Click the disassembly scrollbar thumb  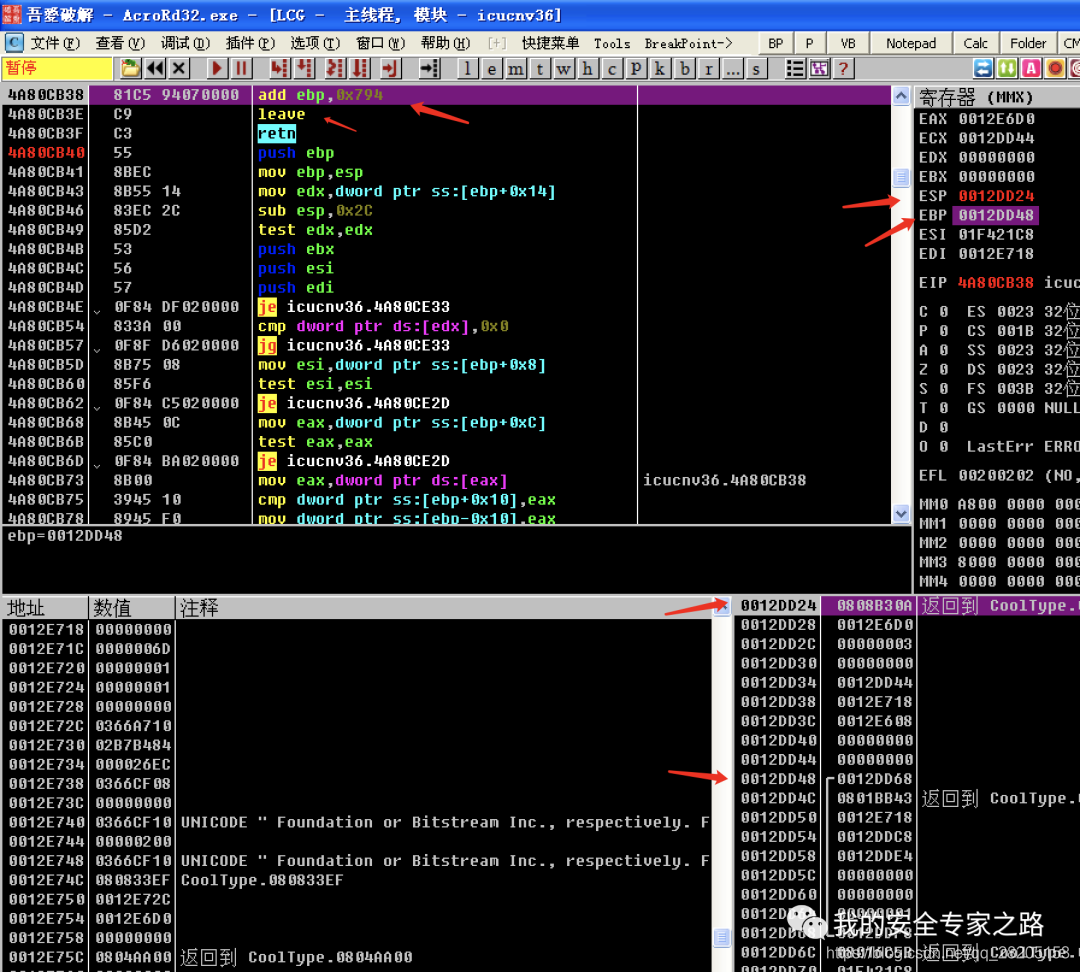tap(901, 177)
